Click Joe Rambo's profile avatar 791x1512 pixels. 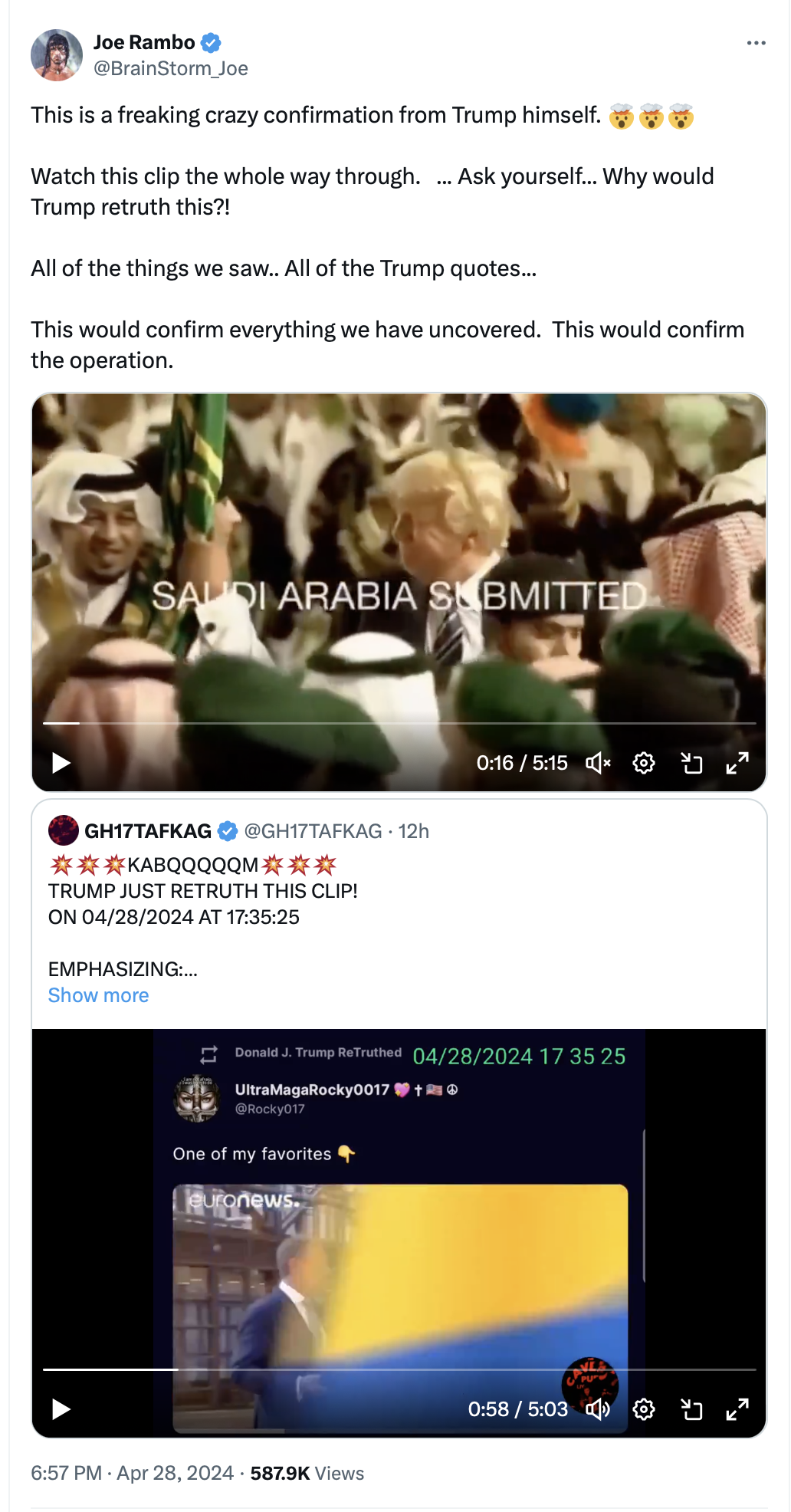[x=57, y=55]
